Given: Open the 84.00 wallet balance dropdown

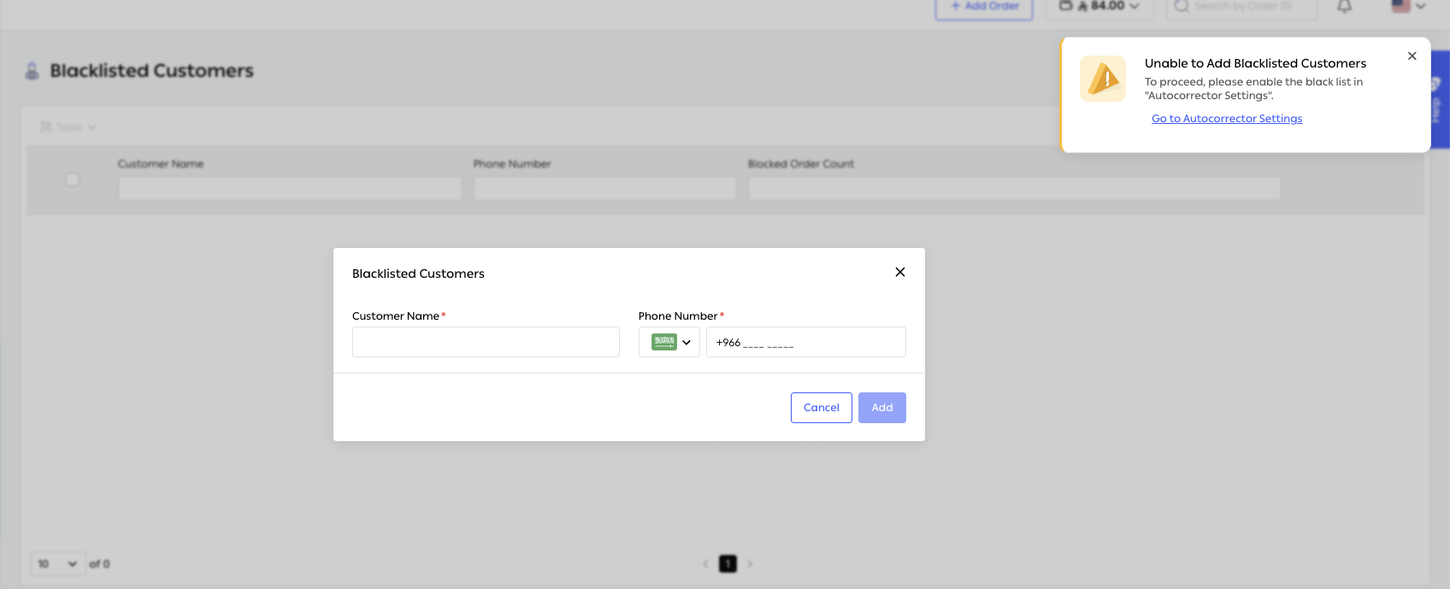Looking at the screenshot, I should coord(1100,8).
